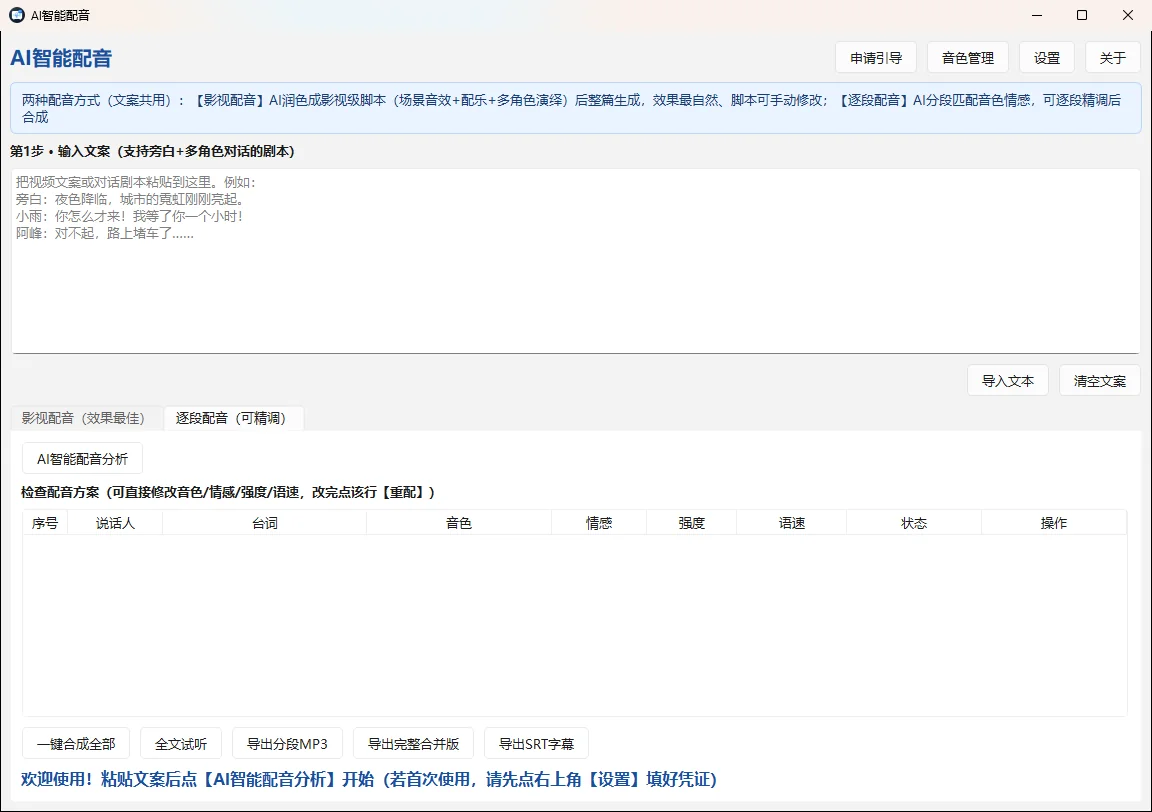Click the blue info banner about 两种配音方式
1152x812 pixels.
[x=576, y=108]
